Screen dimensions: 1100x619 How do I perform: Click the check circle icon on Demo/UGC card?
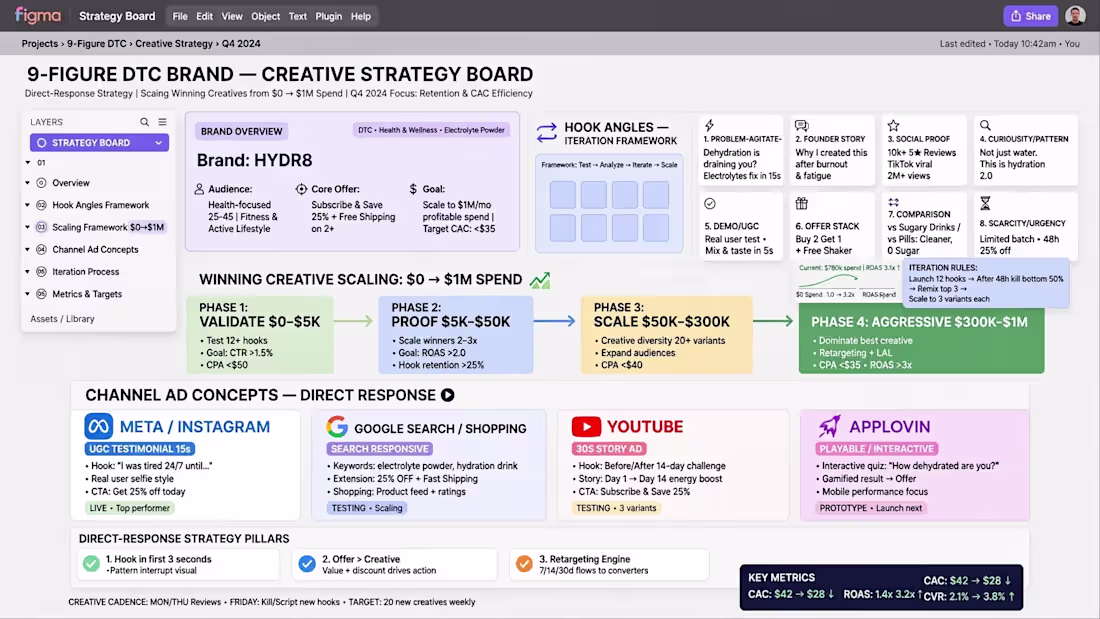[710, 204]
